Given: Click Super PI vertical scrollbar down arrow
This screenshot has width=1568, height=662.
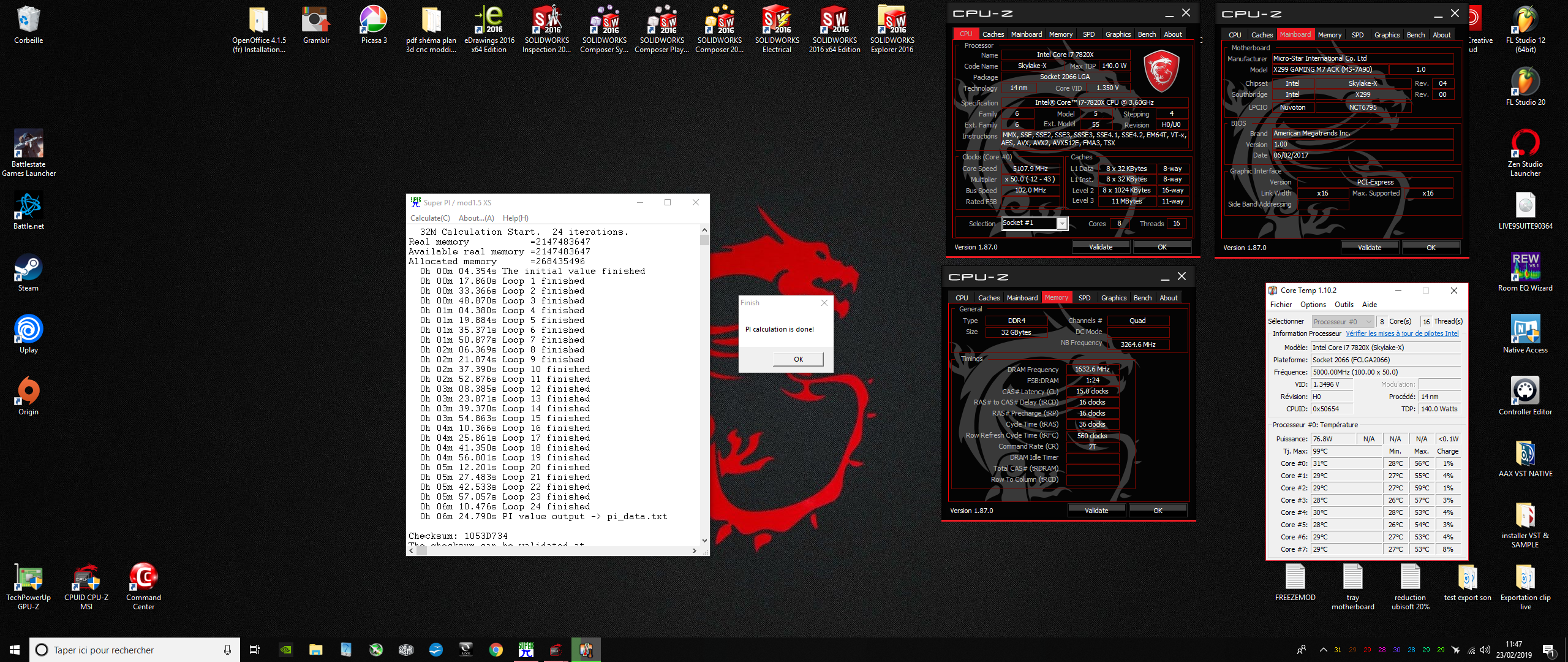Looking at the screenshot, I should (704, 540).
